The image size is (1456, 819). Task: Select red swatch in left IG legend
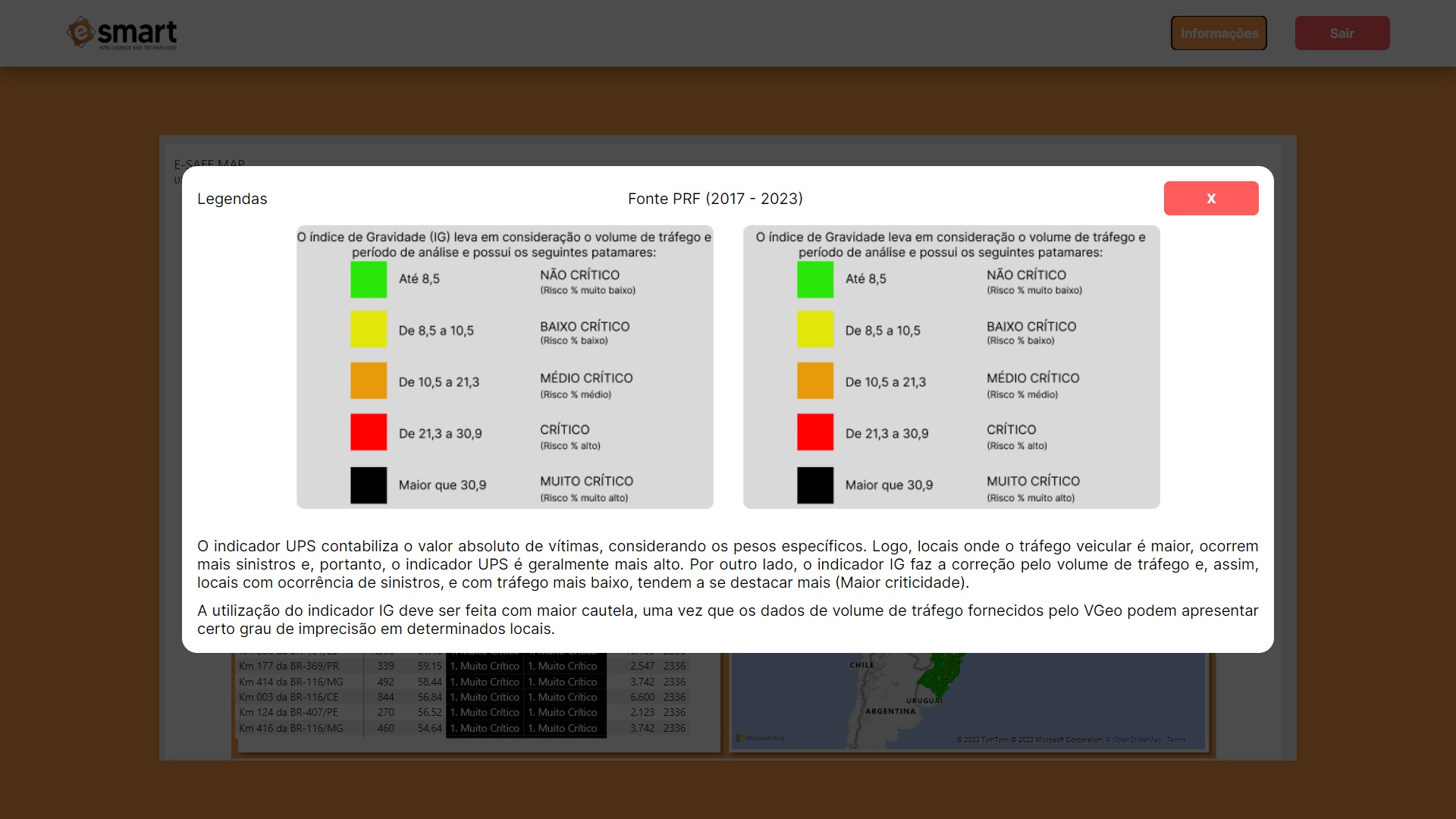tap(369, 432)
